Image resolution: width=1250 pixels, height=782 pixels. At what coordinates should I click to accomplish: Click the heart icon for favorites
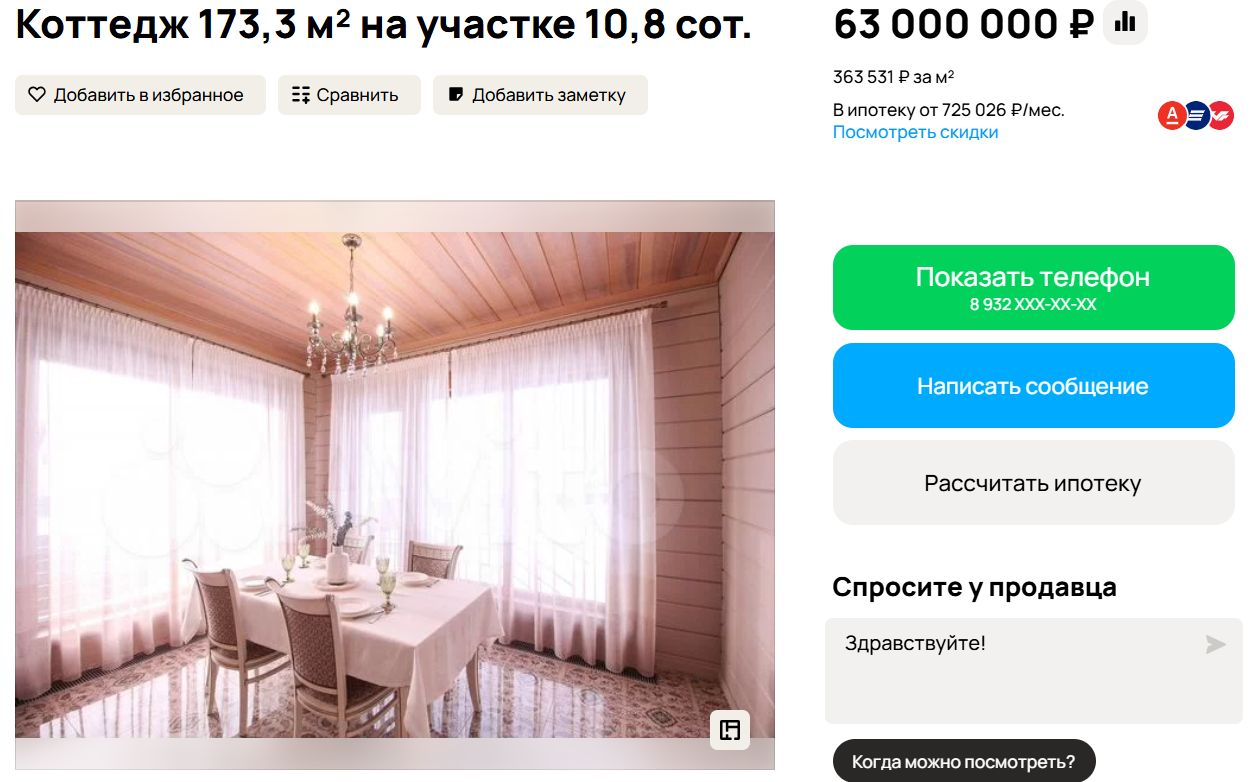pos(37,95)
